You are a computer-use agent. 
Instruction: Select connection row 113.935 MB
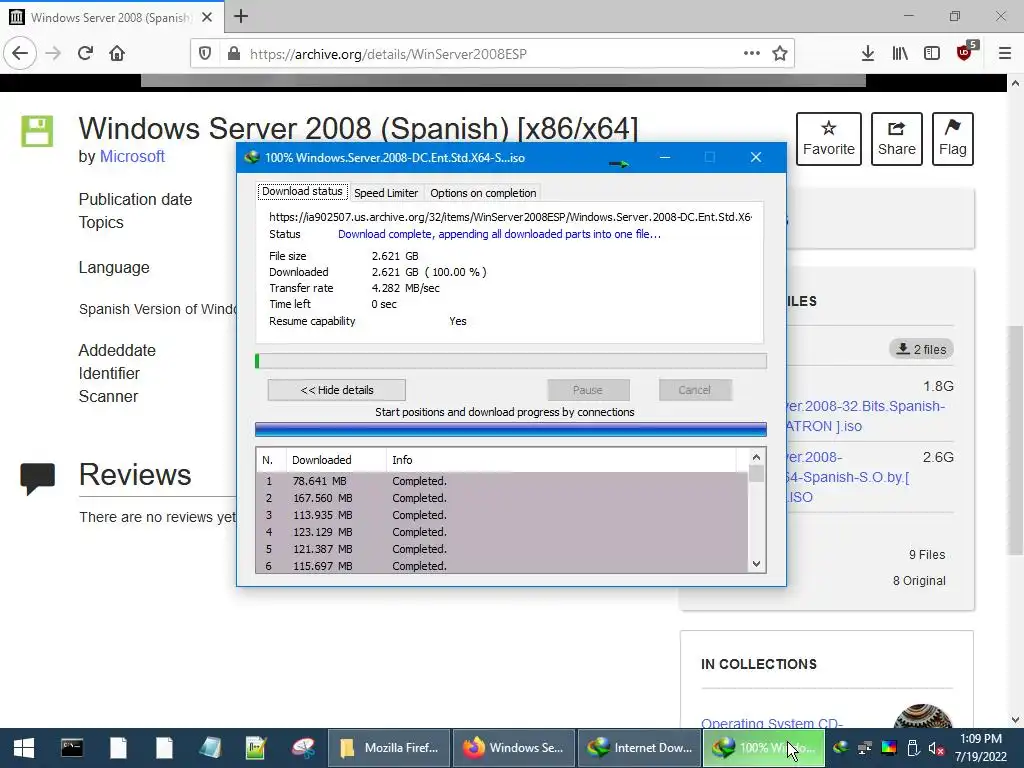pos(502,515)
